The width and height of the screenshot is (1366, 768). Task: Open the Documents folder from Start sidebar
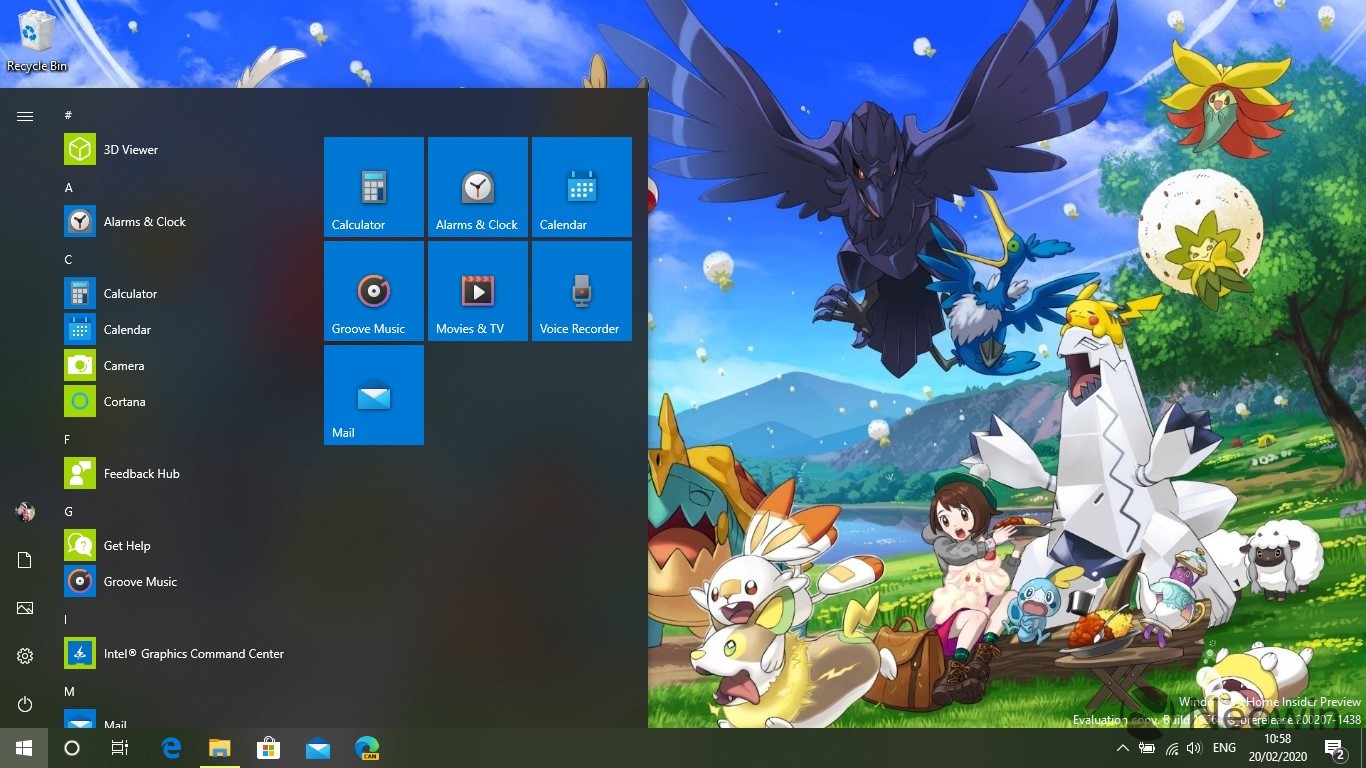click(25, 560)
